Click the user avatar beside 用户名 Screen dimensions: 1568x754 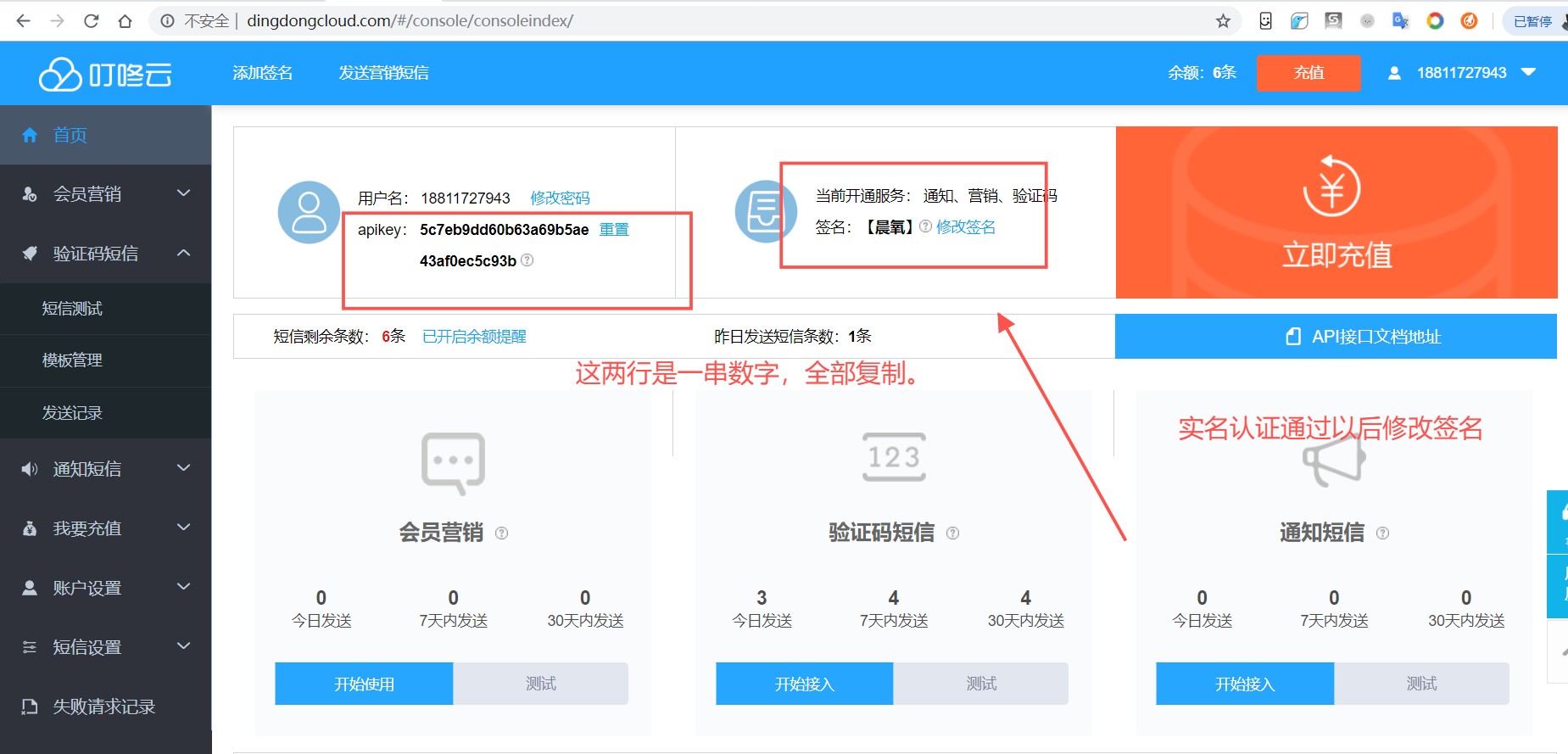click(309, 212)
